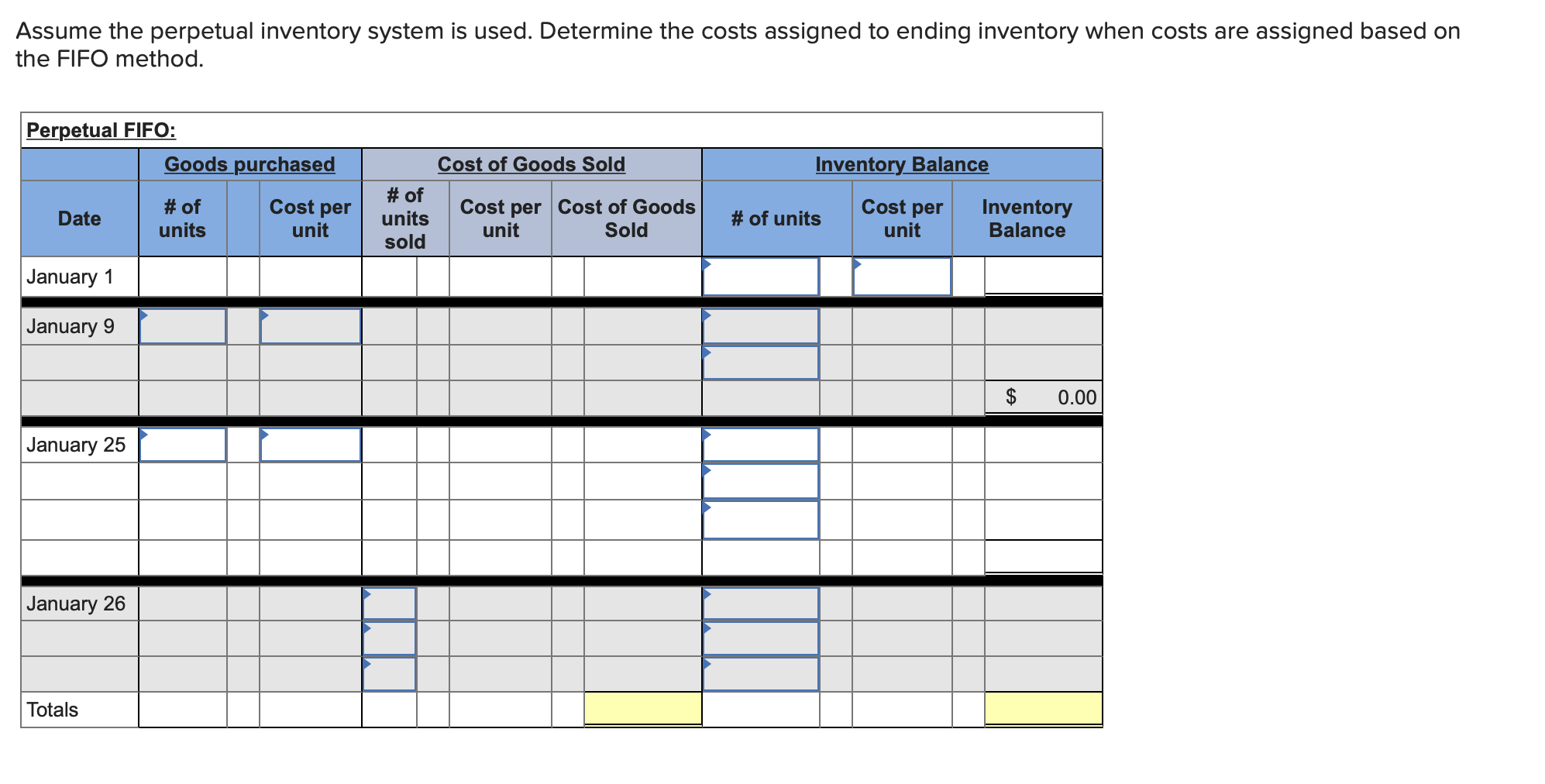Viewport: 1545px width, 784px height.
Task: Open January 26 second inventory units dropdown
Action: (x=760, y=638)
